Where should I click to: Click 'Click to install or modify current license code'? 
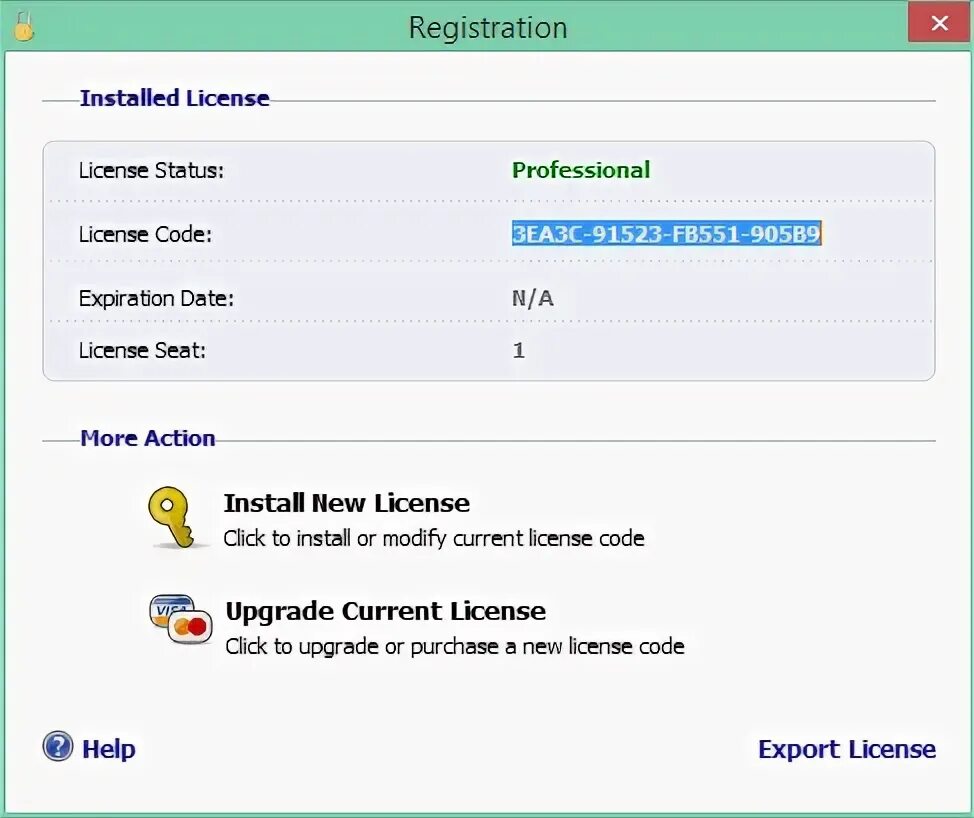click(434, 538)
